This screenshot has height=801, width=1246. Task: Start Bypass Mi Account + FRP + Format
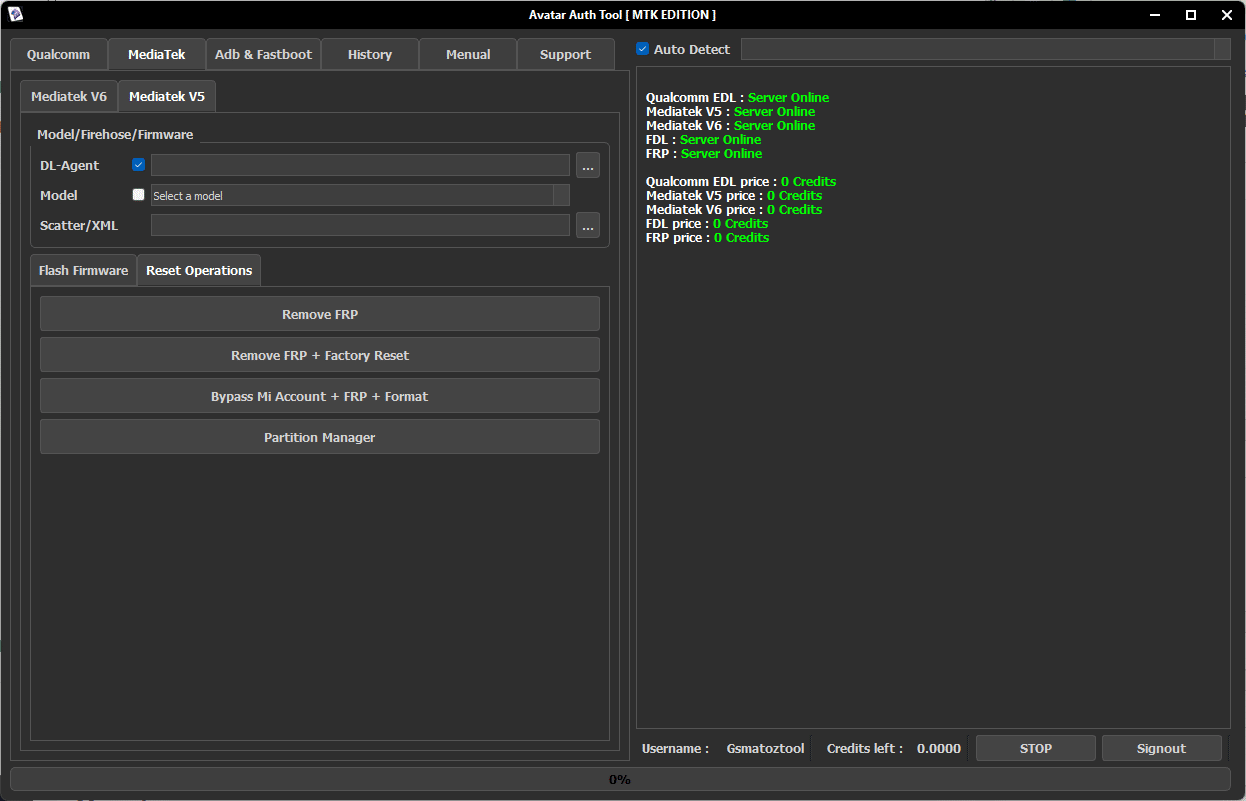[x=319, y=395]
